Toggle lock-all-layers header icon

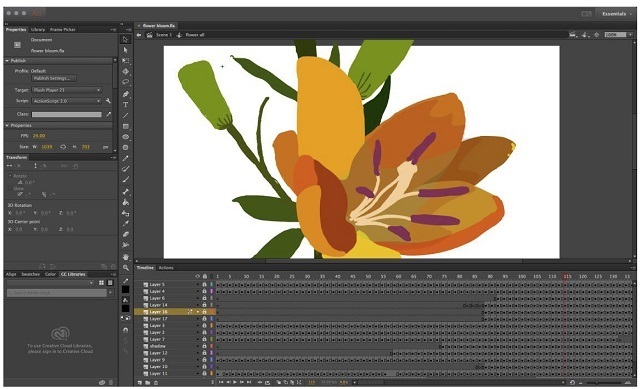pos(204,276)
